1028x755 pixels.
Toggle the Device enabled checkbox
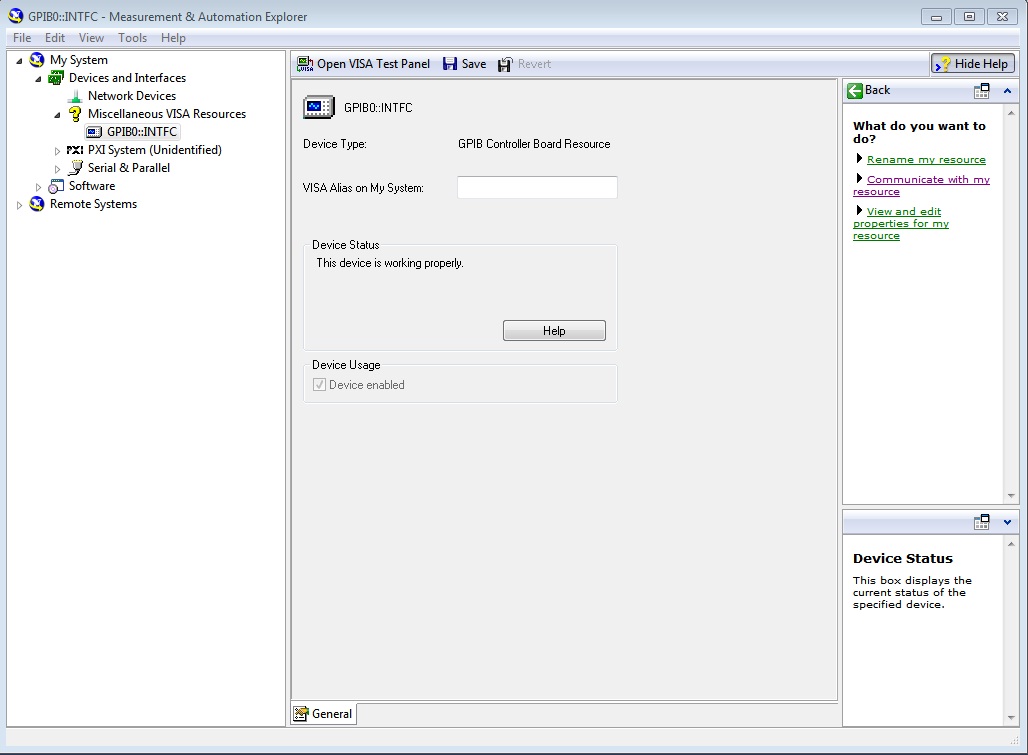[x=319, y=385]
